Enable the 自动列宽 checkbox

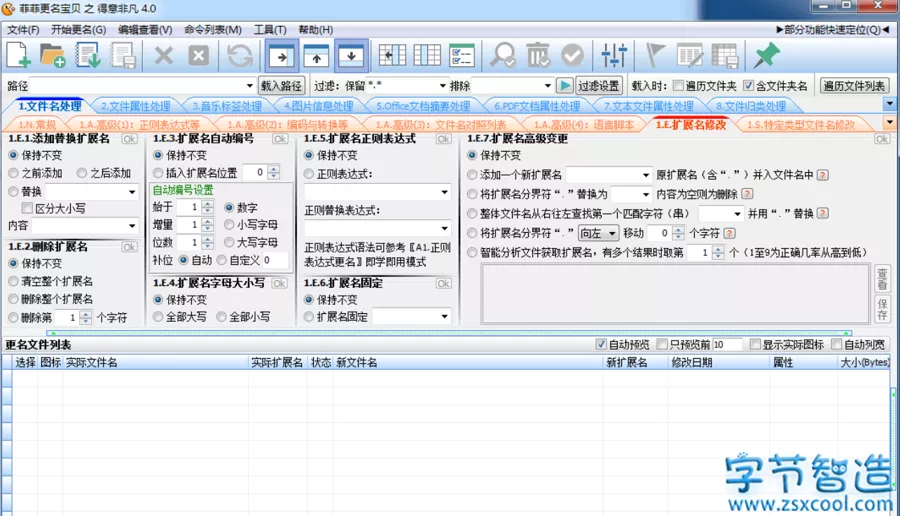[x=837, y=344]
